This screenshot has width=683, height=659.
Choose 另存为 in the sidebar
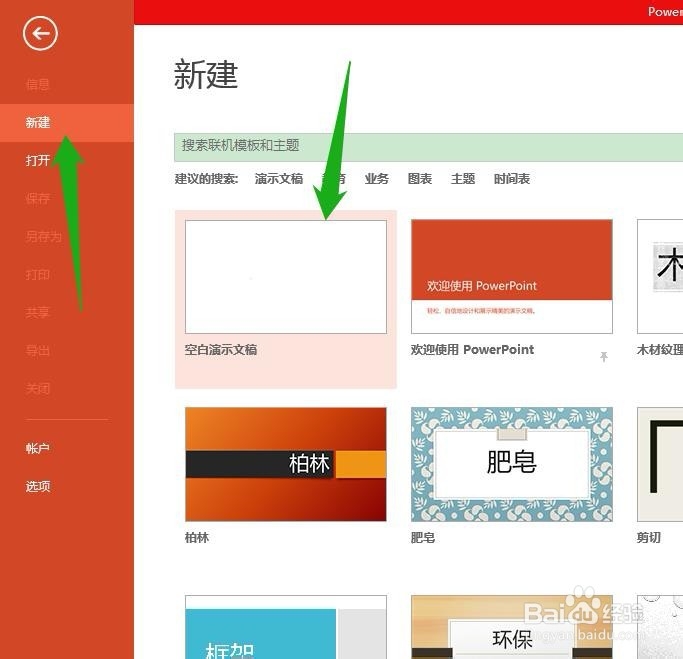pos(44,237)
